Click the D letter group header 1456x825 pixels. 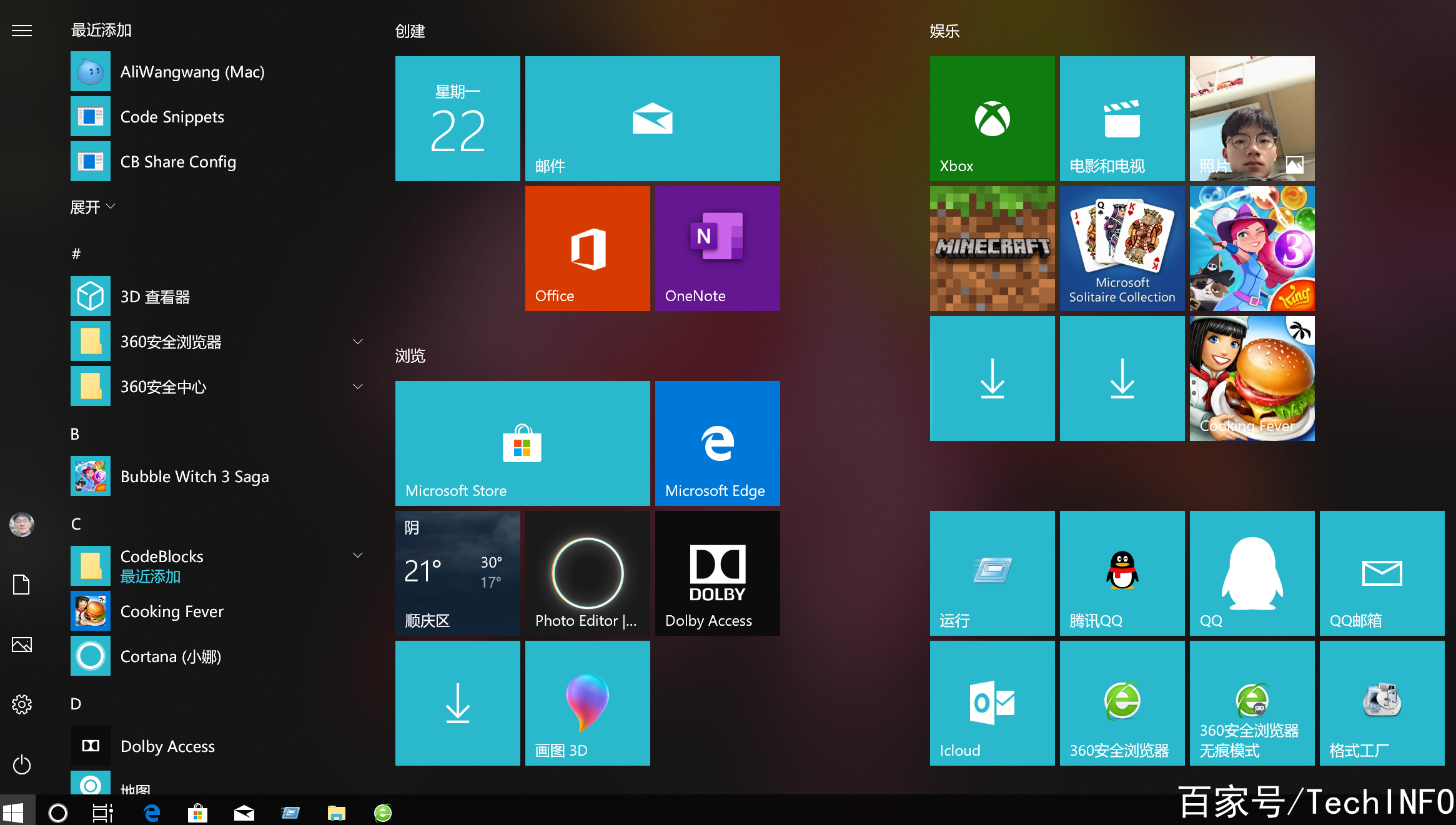tap(76, 704)
